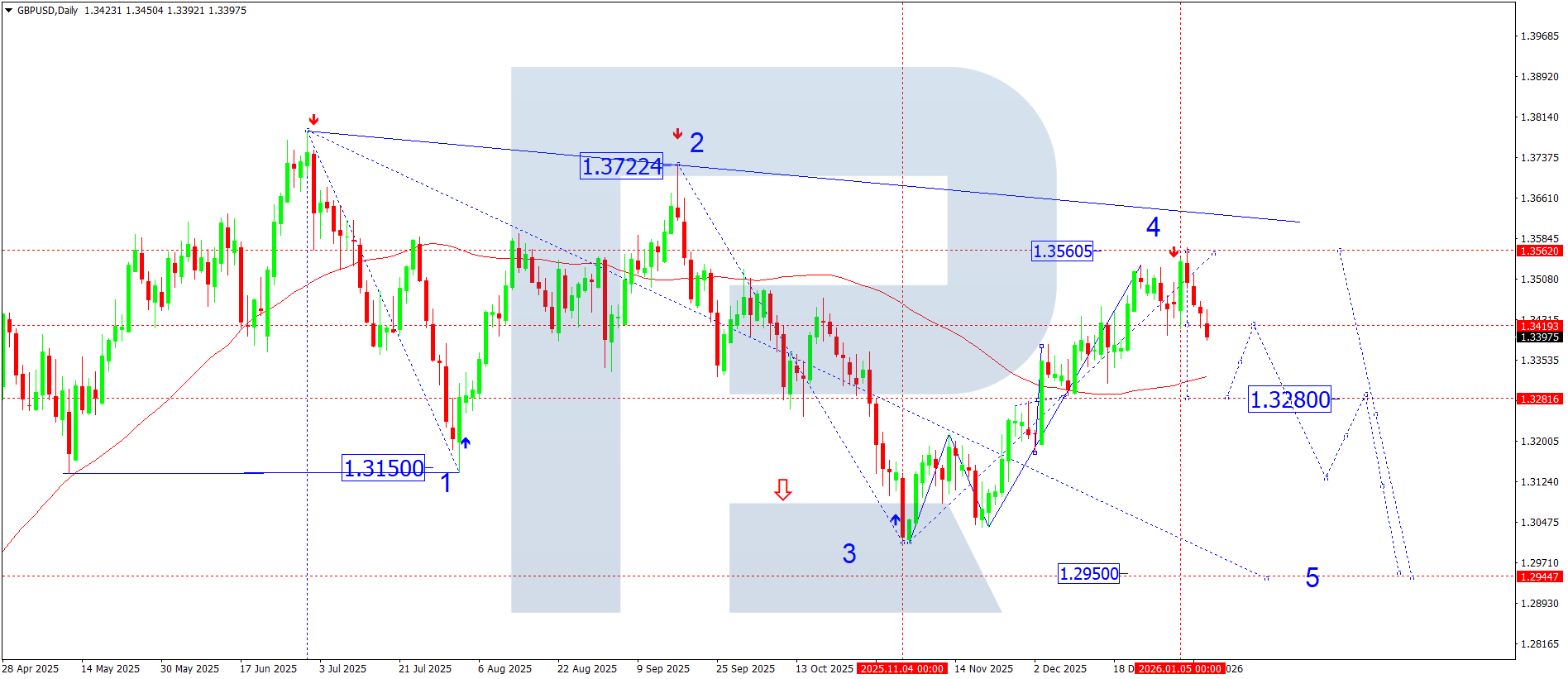Select the blue up arrow near wave 1 low

(x=466, y=443)
